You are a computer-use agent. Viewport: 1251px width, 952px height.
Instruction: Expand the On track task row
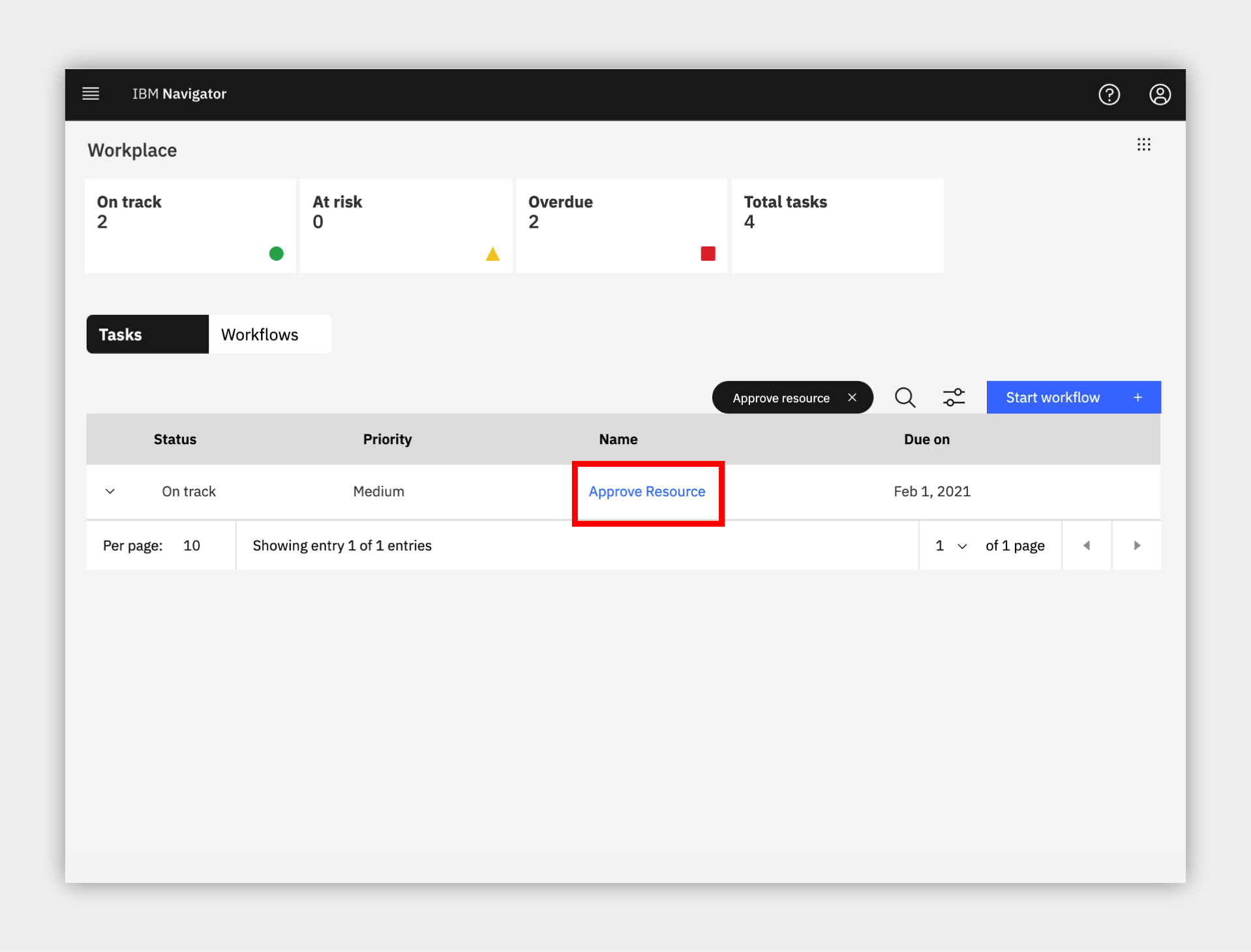[110, 491]
